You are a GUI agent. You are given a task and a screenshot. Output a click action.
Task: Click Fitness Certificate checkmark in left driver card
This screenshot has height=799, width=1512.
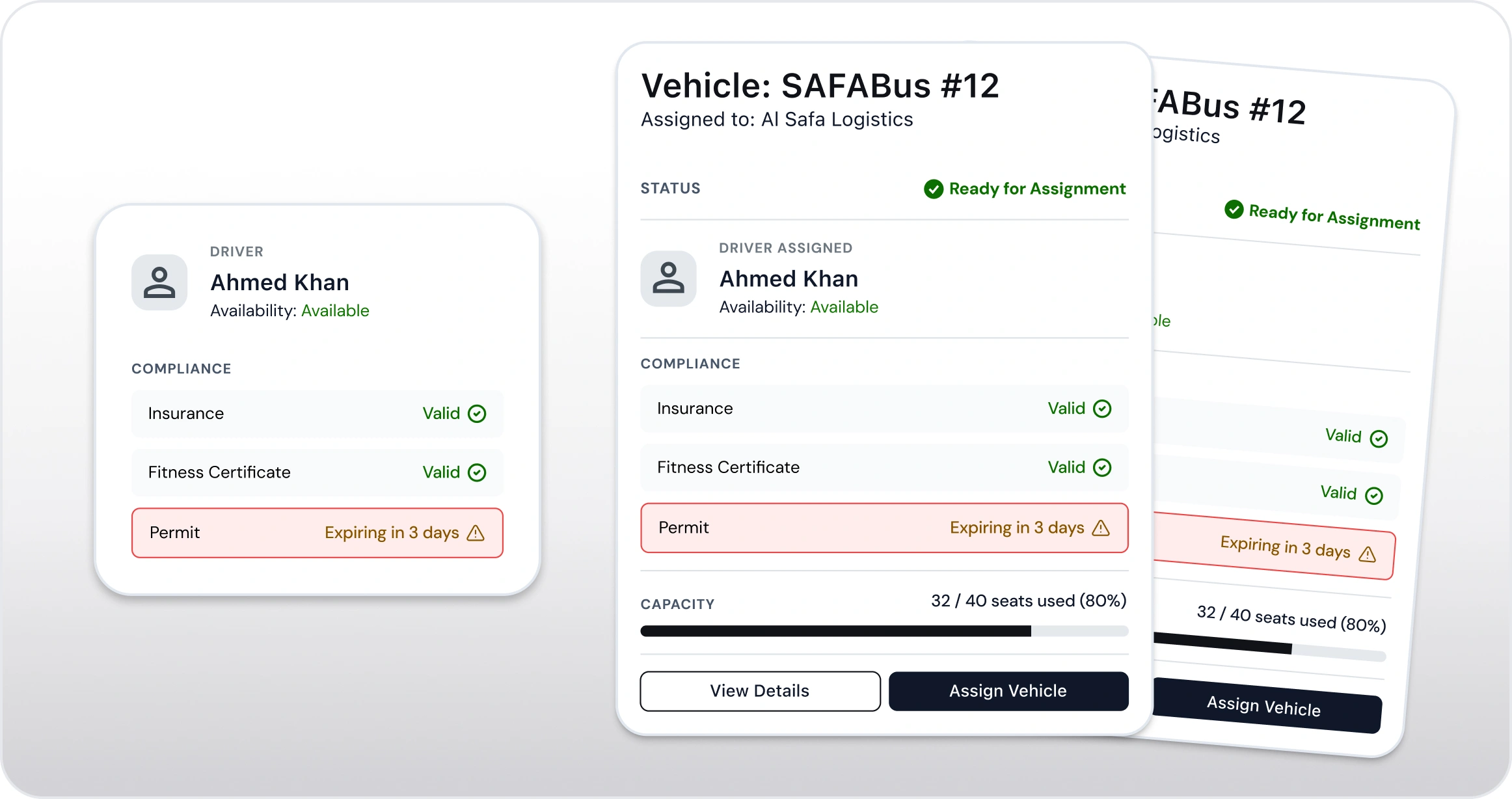pos(477,472)
